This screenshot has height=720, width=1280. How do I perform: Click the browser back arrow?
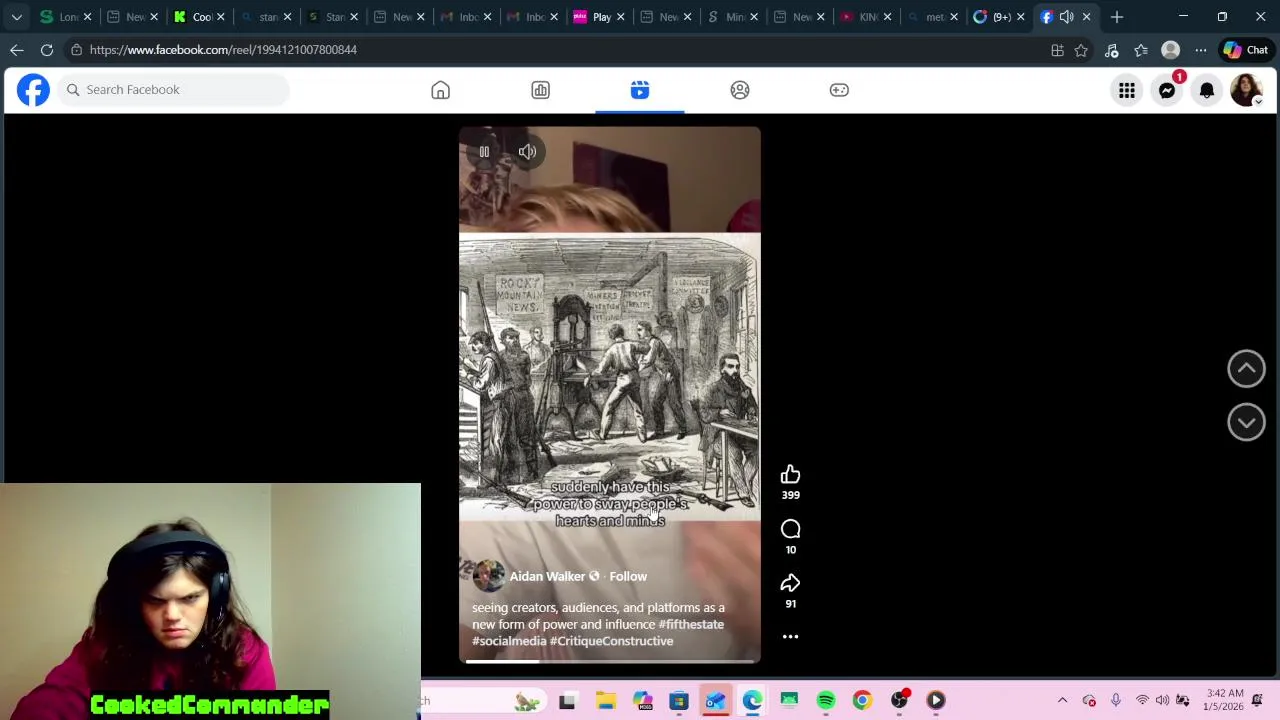click(x=17, y=50)
